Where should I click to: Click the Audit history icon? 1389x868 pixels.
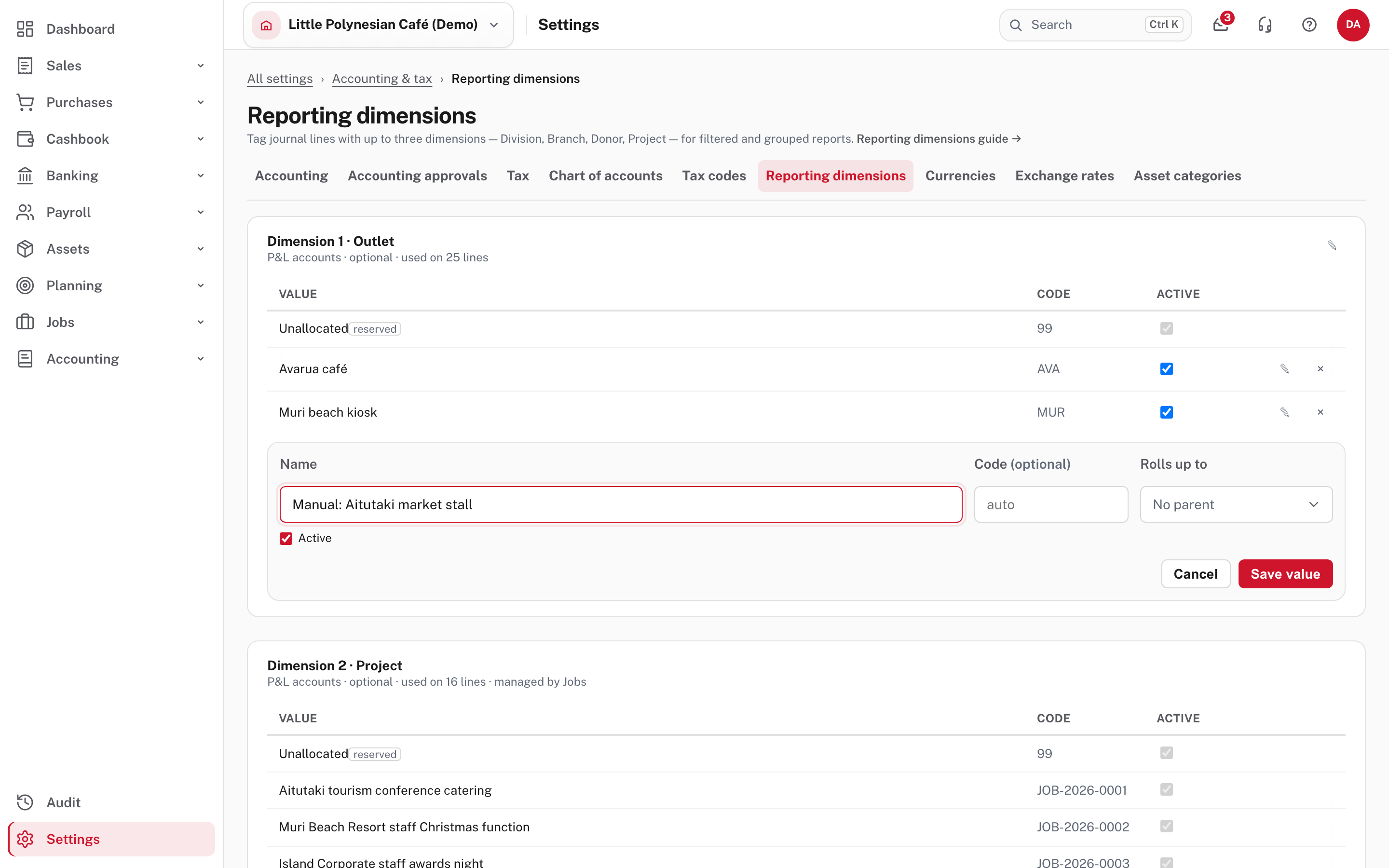25,802
